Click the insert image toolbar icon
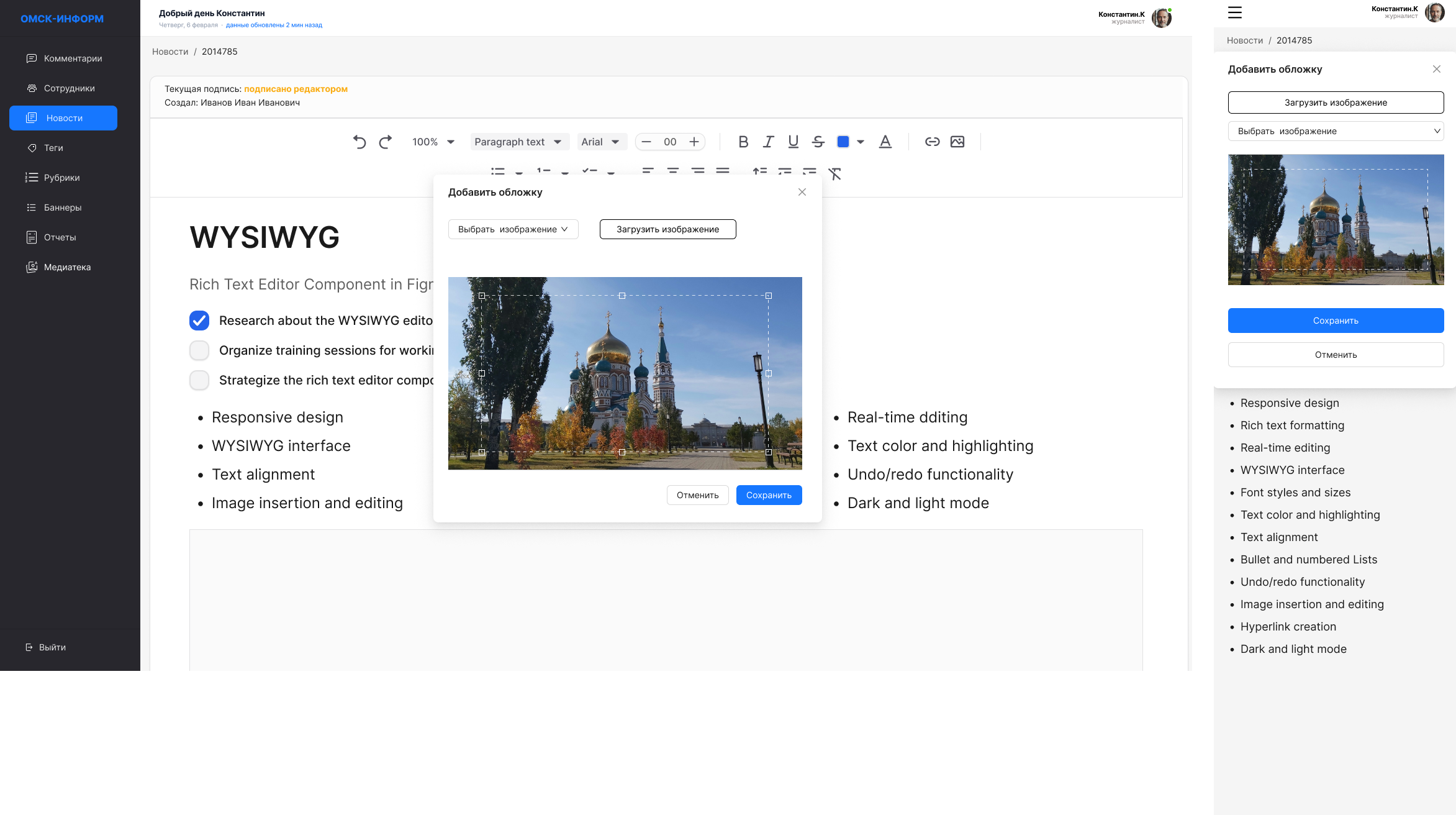1456x815 pixels. 957,142
